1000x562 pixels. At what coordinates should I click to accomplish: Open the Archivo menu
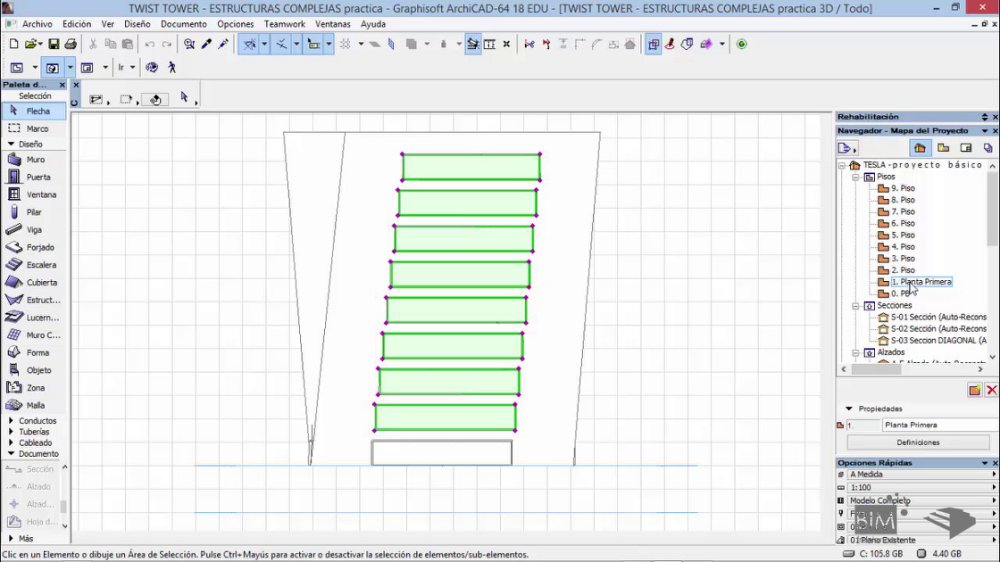pyautogui.click(x=37, y=24)
